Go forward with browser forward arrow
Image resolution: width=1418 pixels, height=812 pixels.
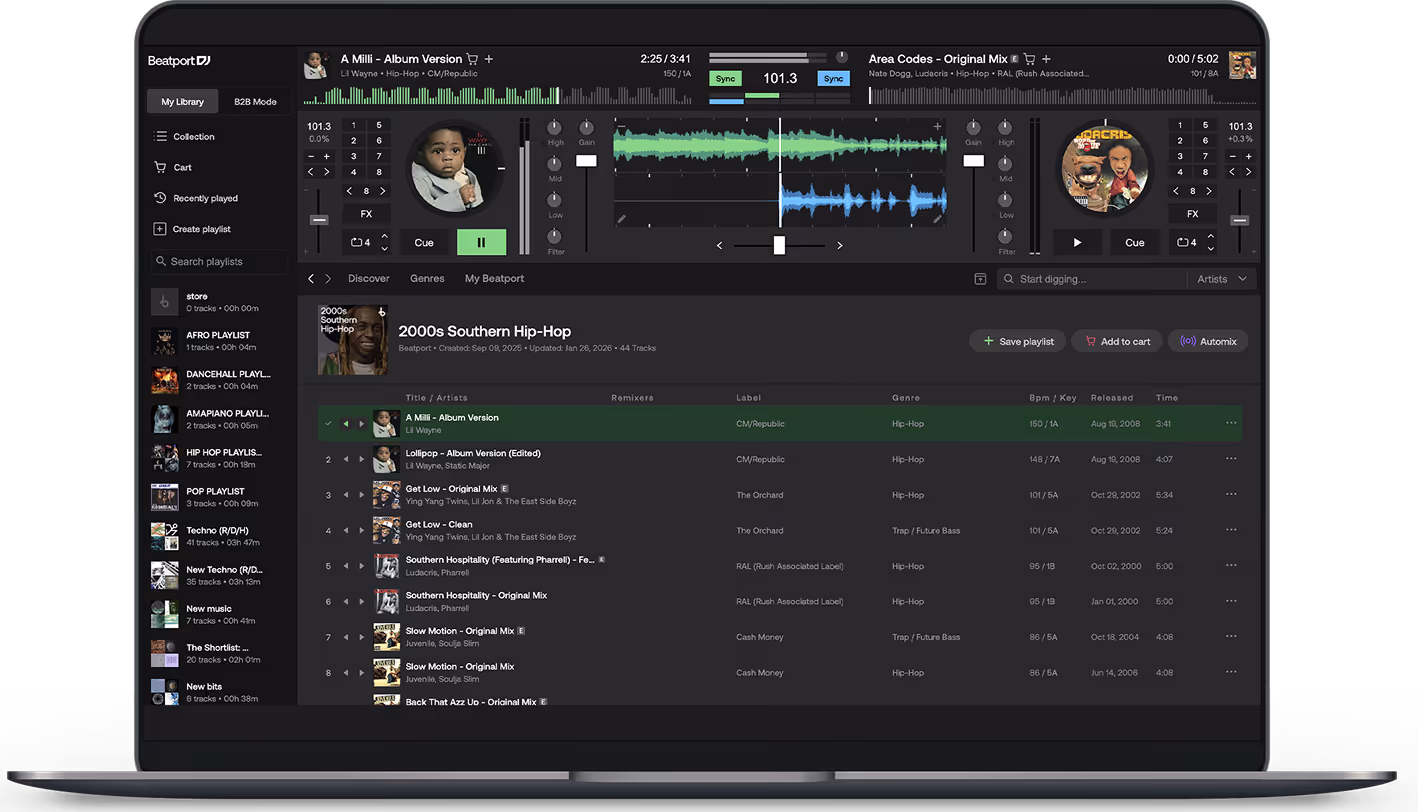pos(328,279)
